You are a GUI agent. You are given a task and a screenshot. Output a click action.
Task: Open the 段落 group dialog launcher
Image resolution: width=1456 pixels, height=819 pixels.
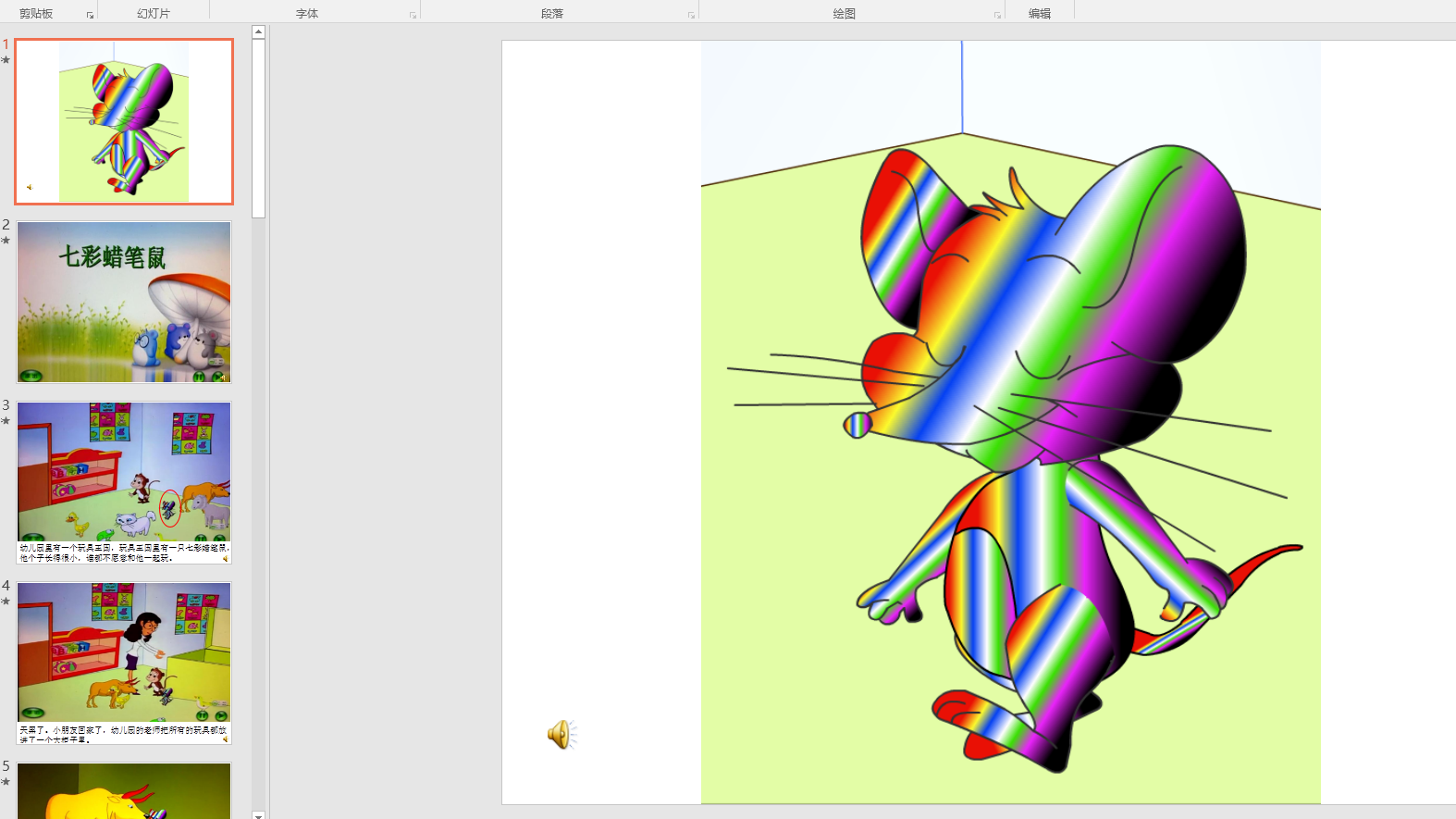pyautogui.click(x=691, y=16)
